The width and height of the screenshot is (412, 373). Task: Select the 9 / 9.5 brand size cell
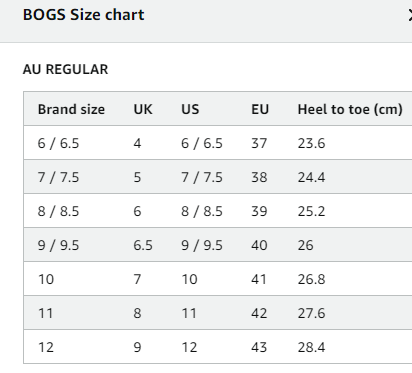click(x=58, y=245)
